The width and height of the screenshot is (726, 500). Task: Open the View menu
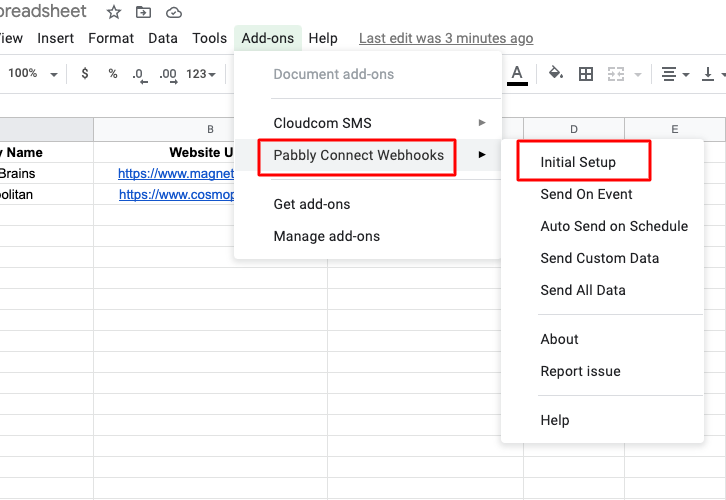[11, 38]
